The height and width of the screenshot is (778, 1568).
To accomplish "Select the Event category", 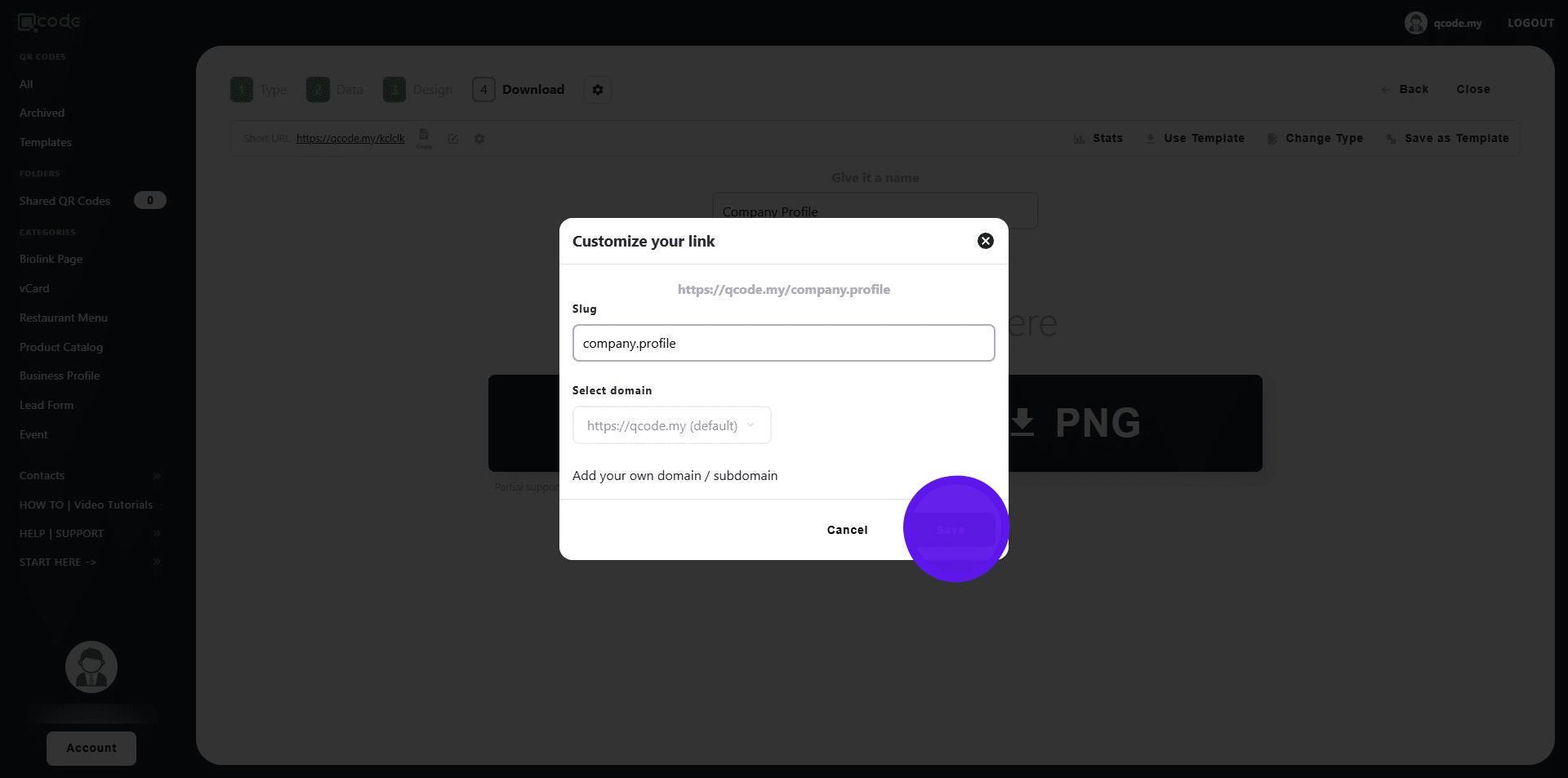I will click(x=33, y=435).
